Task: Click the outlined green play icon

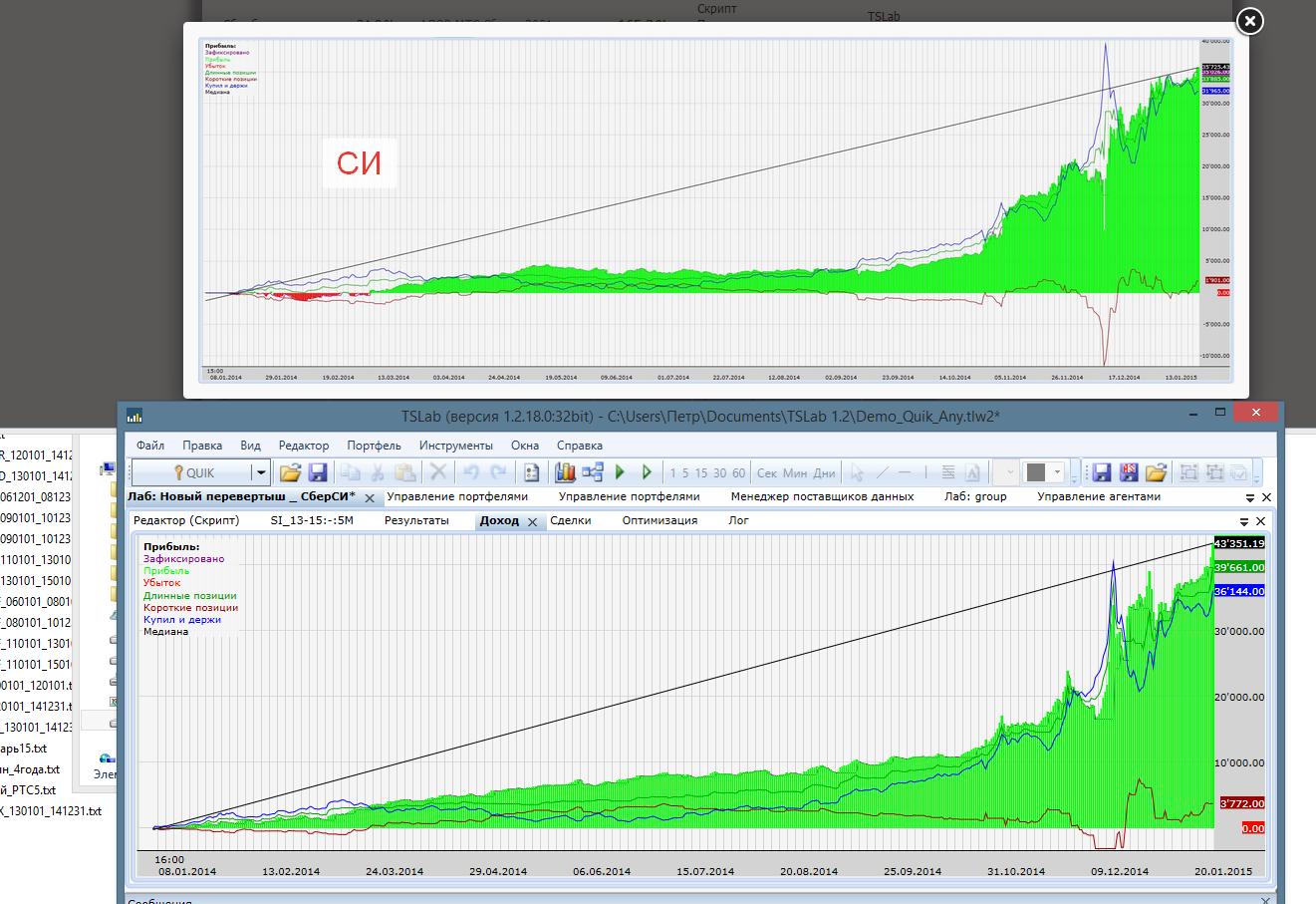Action: pyautogui.click(x=647, y=472)
